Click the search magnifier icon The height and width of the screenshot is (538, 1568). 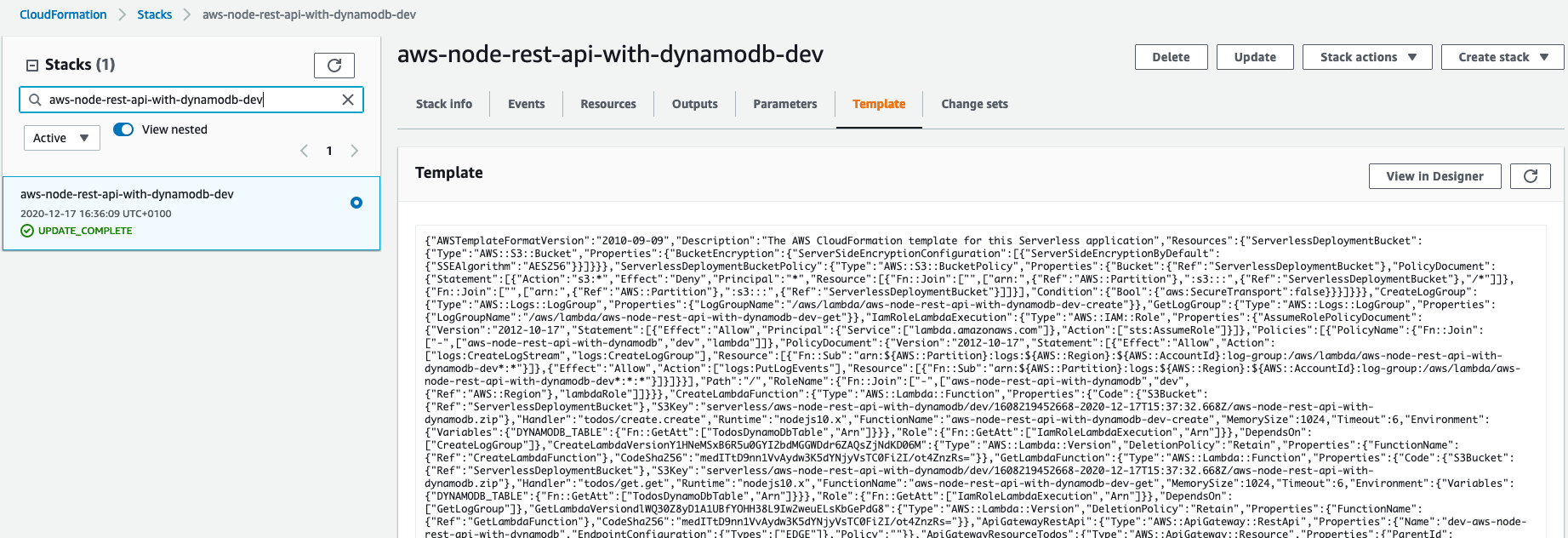click(x=35, y=100)
